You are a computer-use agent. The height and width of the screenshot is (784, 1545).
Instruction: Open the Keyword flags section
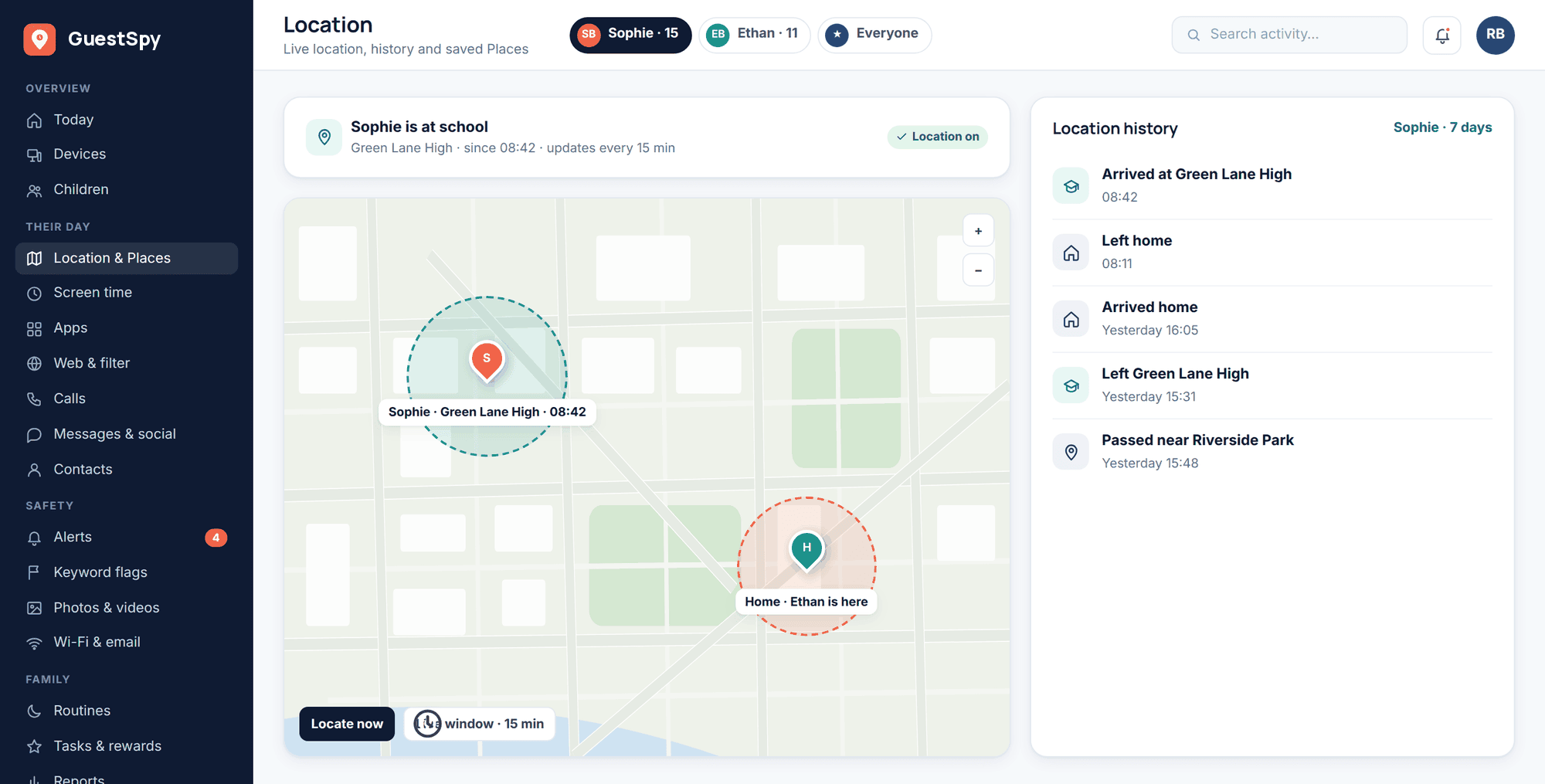tap(127, 572)
